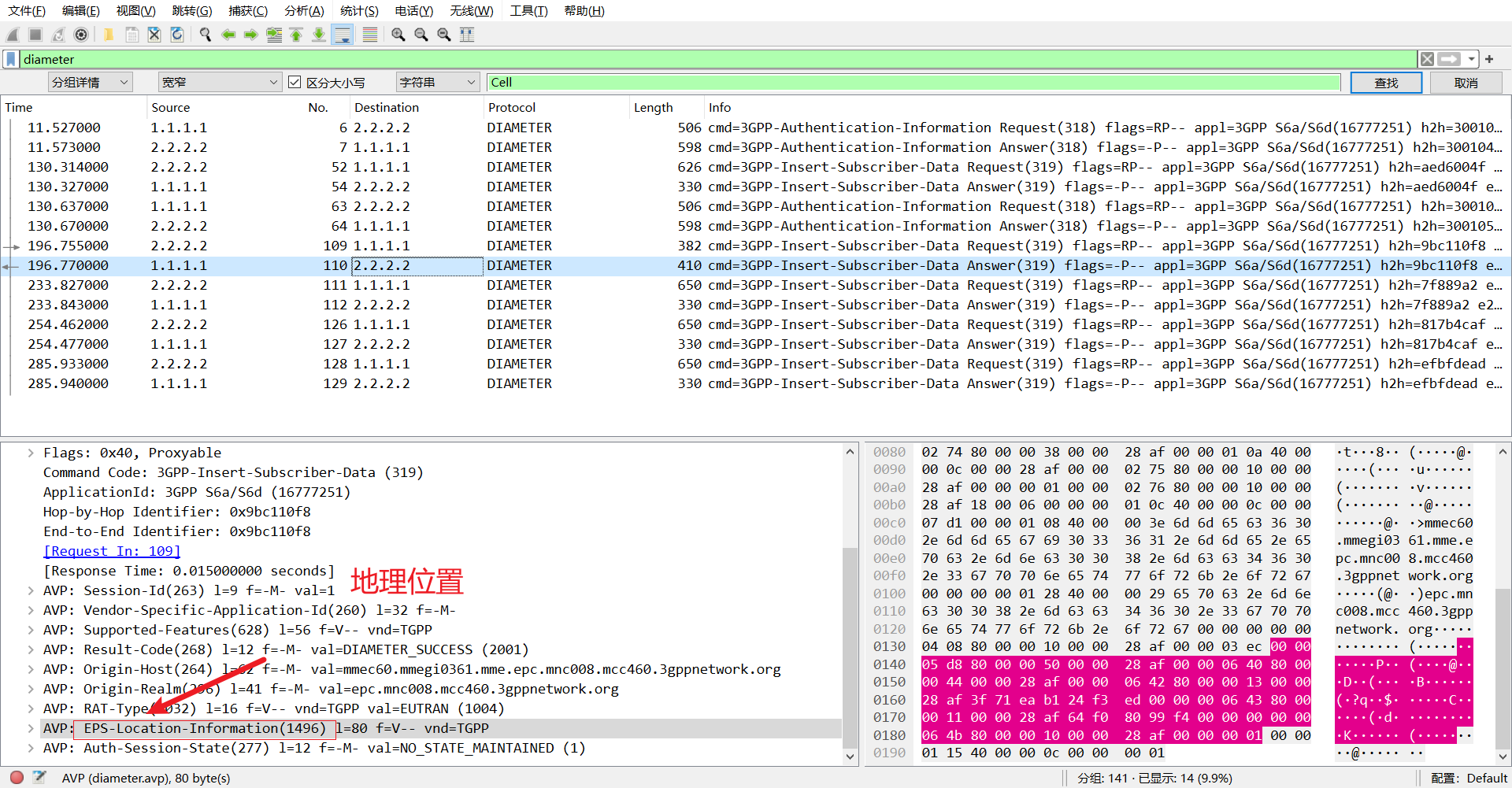Apply display filter arrow icon
Image resolution: width=1512 pixels, height=788 pixels.
click(x=1449, y=59)
